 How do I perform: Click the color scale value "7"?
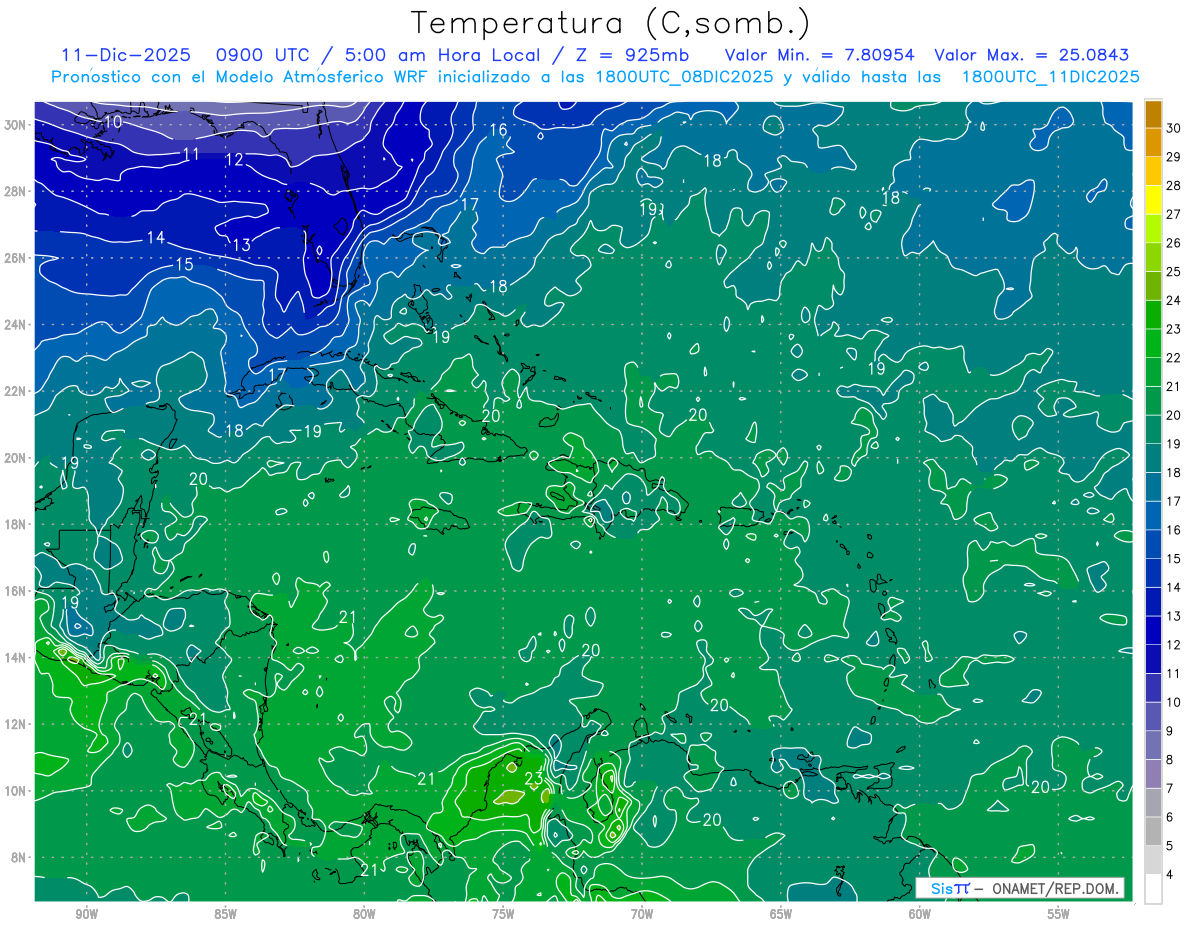[x=1170, y=789]
